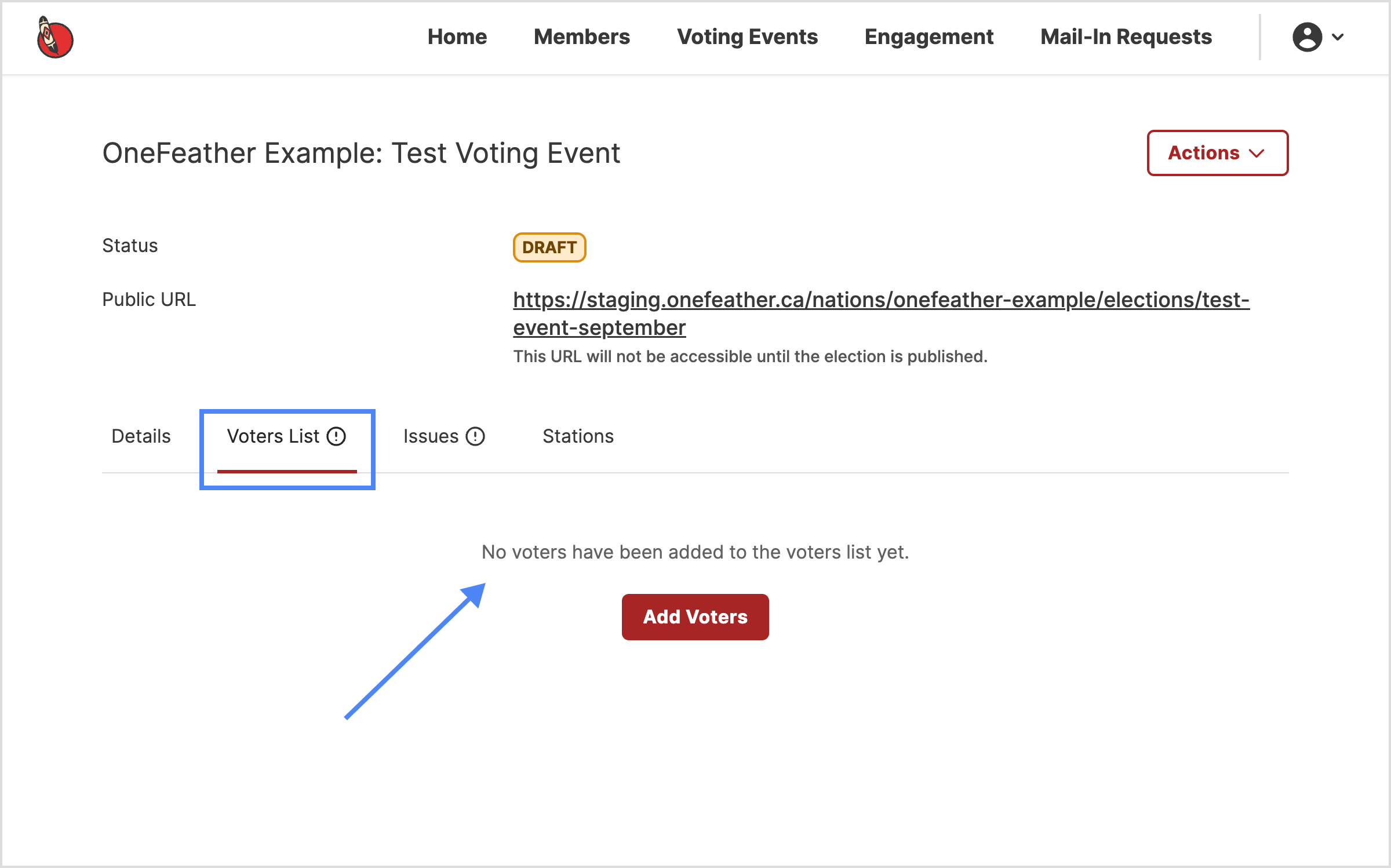This screenshot has width=1391, height=868.
Task: Click the DRAFT status badge
Action: (x=549, y=247)
